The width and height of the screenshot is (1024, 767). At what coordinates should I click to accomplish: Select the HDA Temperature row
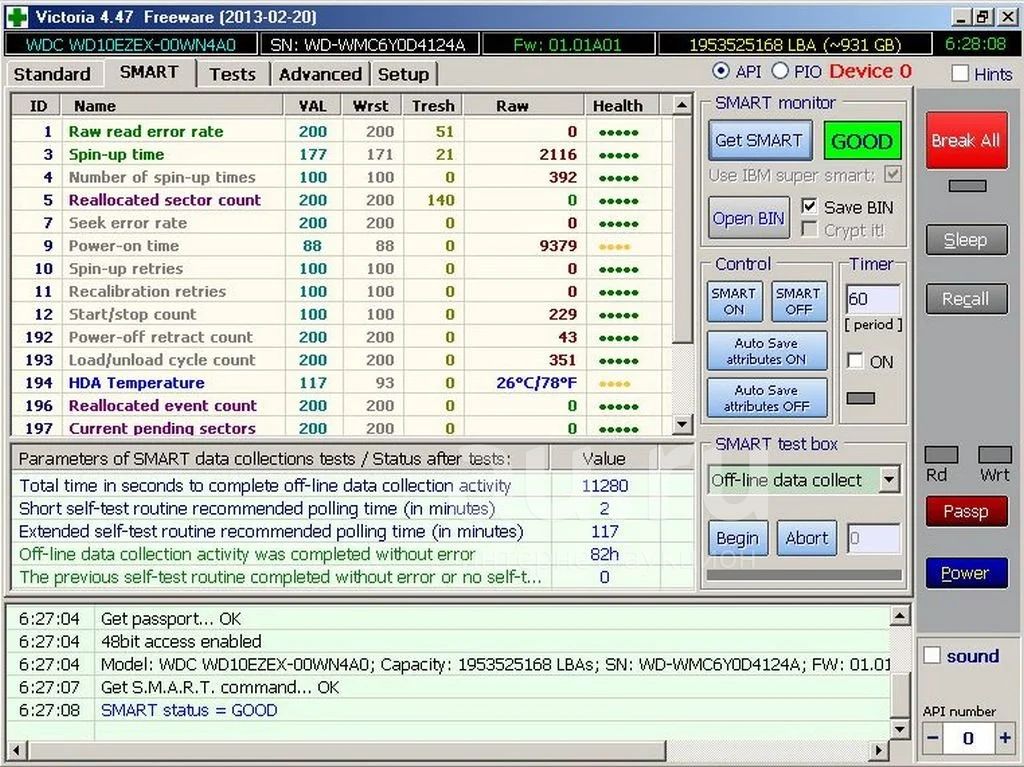(x=342, y=383)
